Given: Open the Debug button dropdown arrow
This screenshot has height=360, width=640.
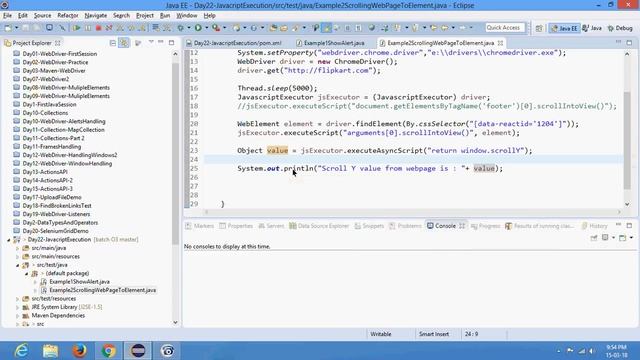Looking at the screenshot, I should point(188,28).
